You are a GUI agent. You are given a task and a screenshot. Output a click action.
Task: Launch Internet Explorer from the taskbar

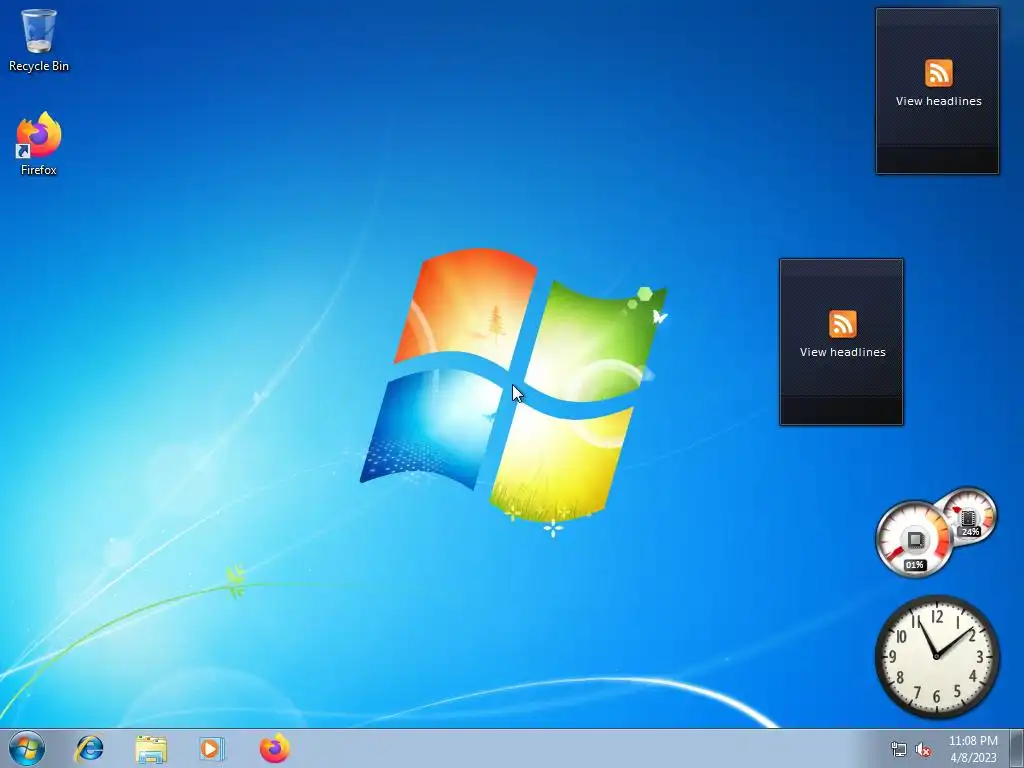[89, 748]
